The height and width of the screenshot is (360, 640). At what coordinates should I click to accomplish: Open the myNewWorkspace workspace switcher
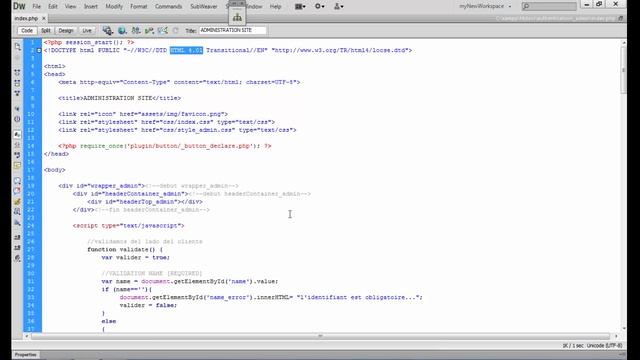point(485,6)
